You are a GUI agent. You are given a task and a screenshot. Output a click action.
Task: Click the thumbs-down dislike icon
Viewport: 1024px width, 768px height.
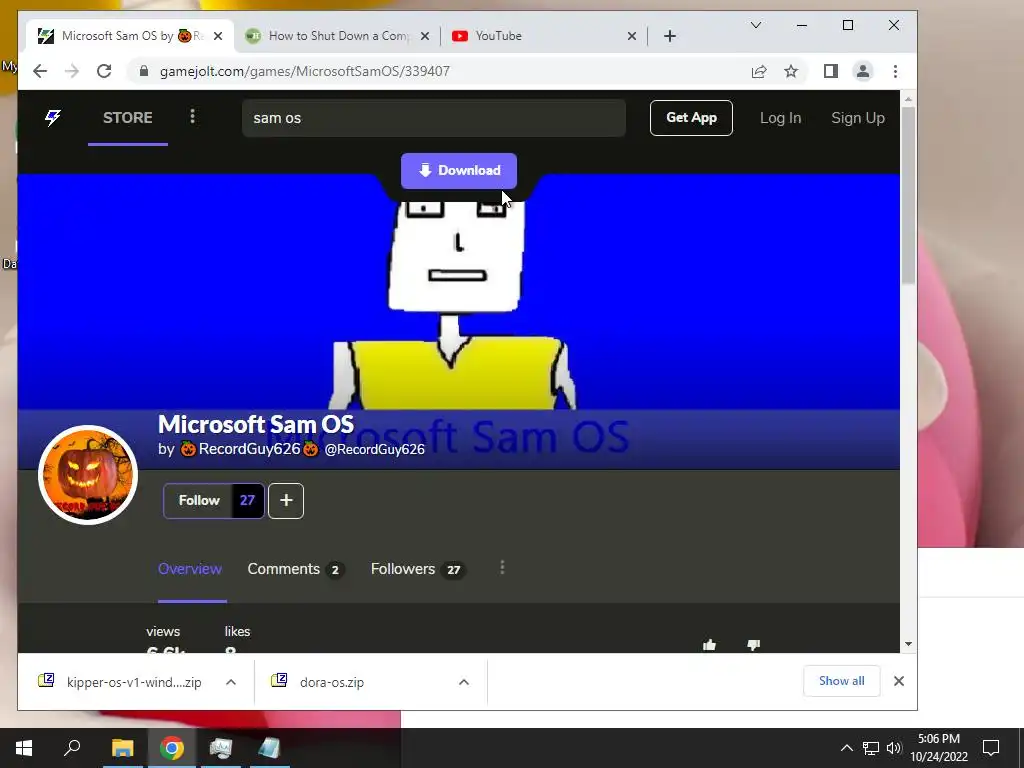pyautogui.click(x=754, y=645)
